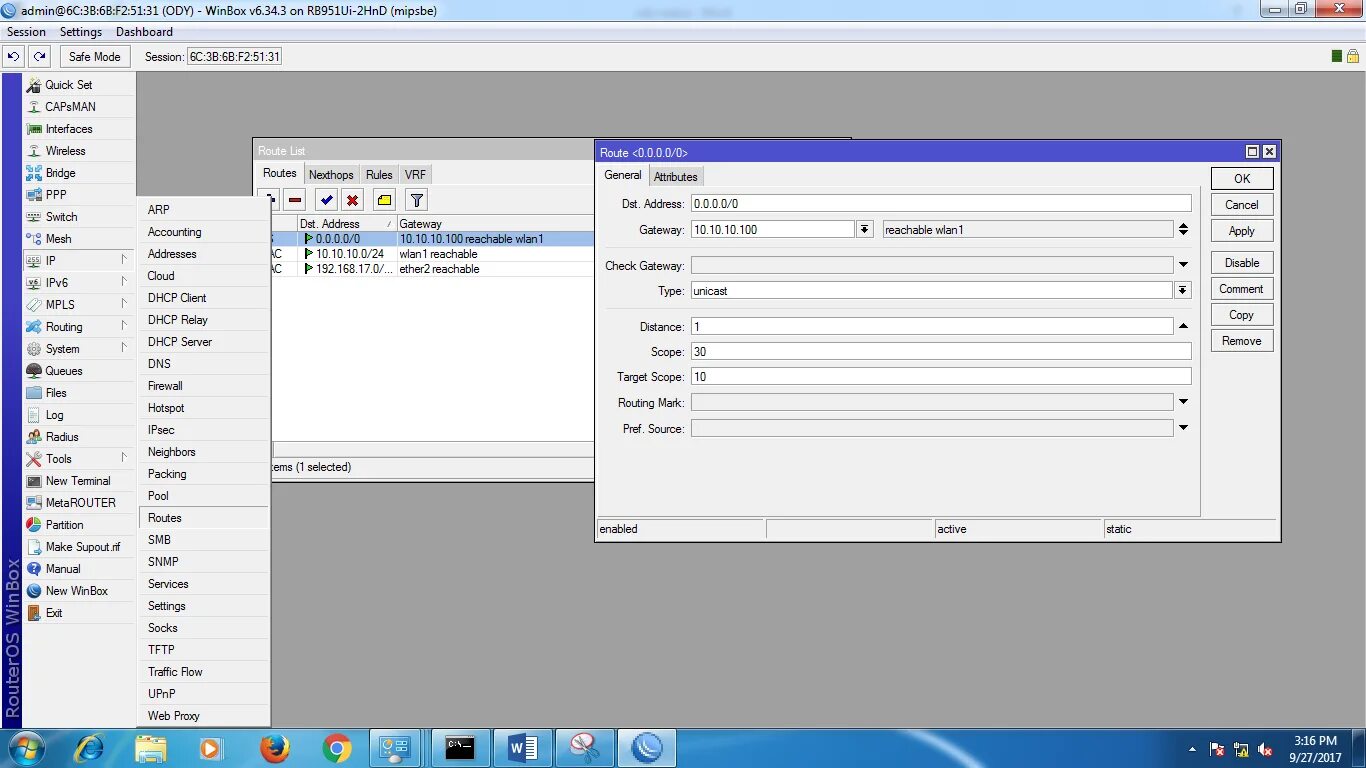Open the CAPsMAN menu entry
The height and width of the screenshot is (768, 1366).
[x=78, y=107]
